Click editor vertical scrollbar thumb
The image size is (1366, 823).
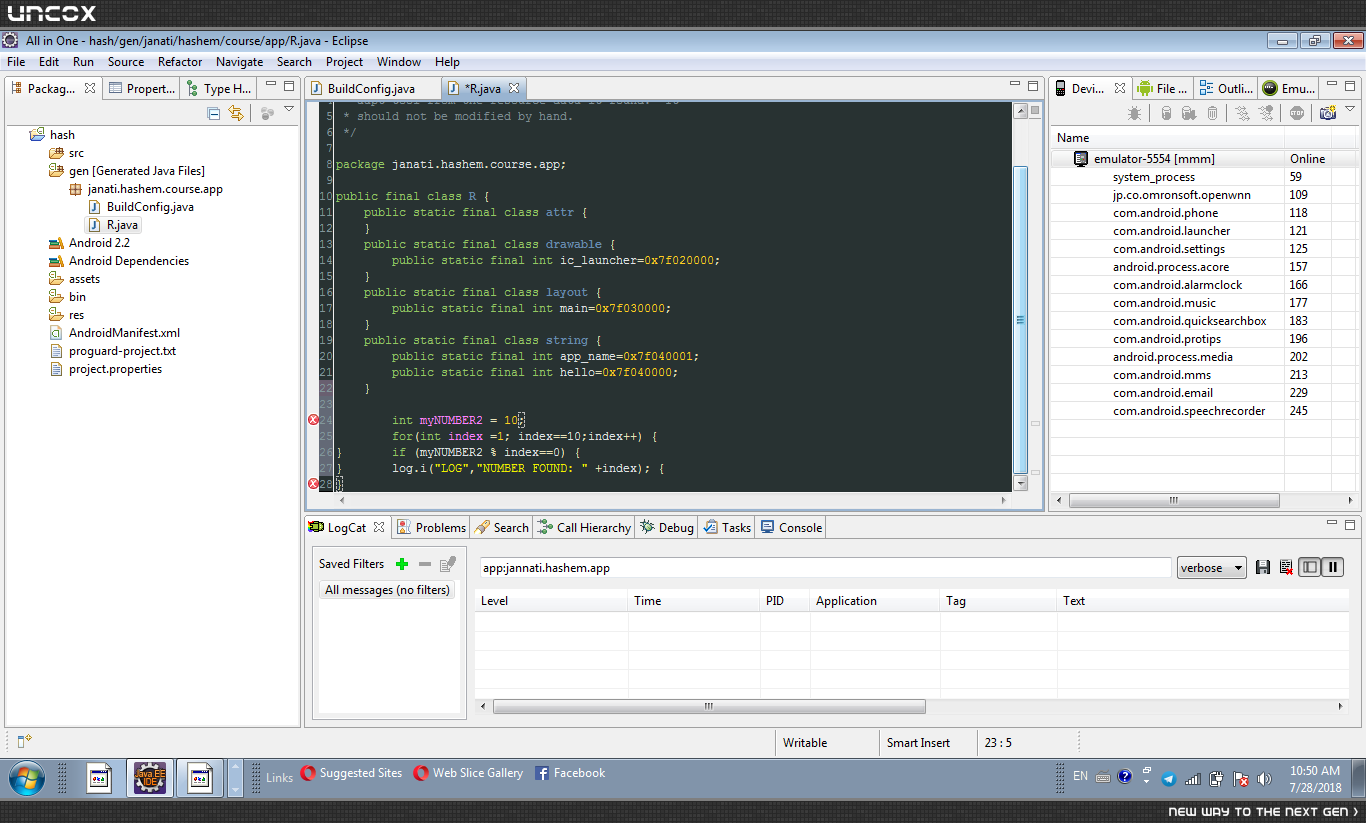click(x=1021, y=319)
